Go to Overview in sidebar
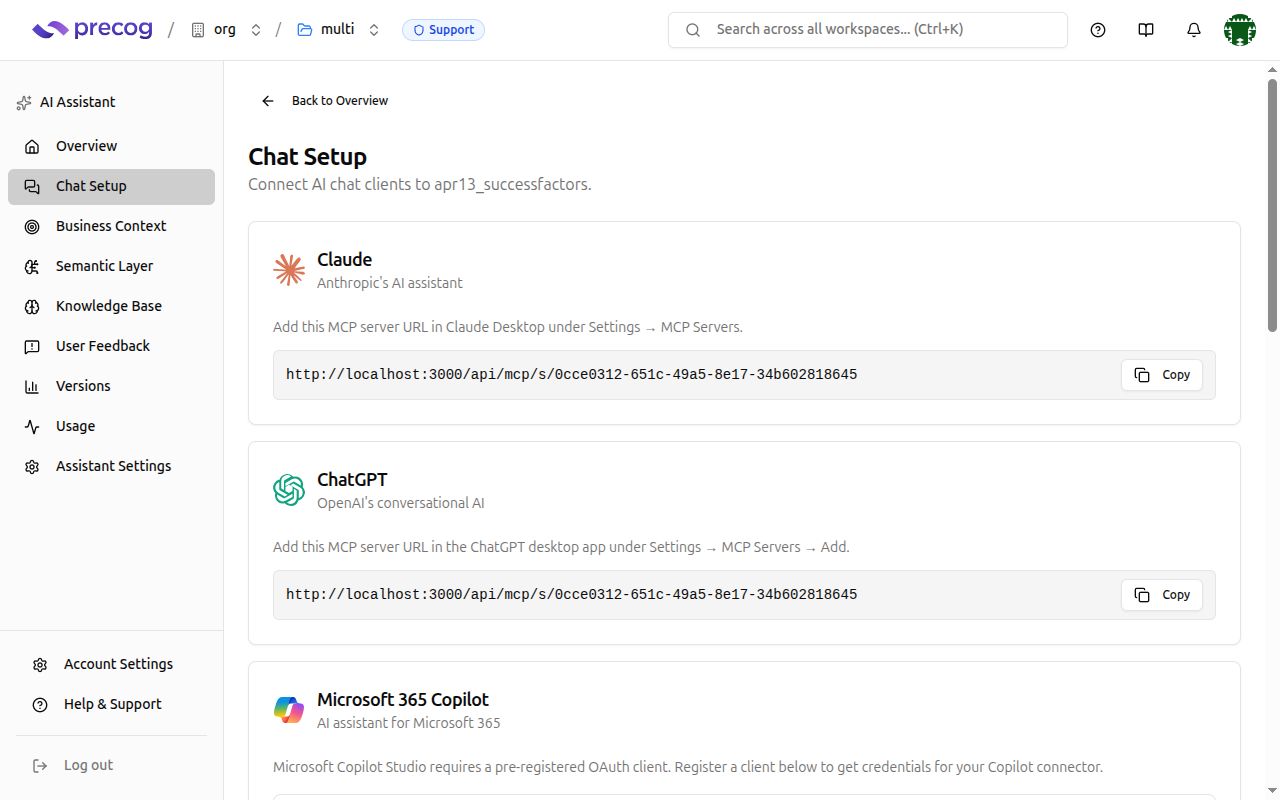This screenshot has width=1280, height=800. [x=111, y=146]
